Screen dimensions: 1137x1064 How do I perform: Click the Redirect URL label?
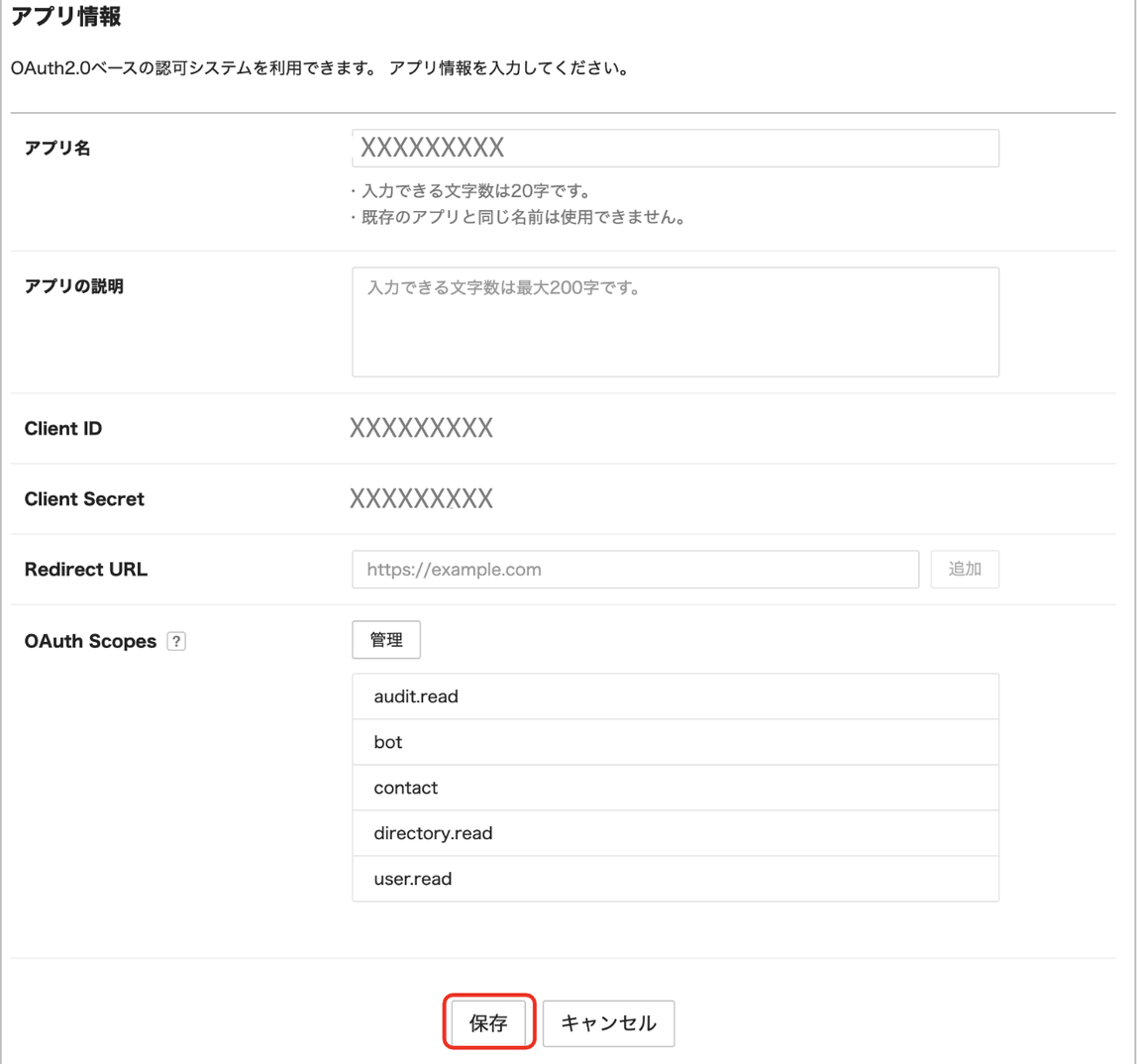(85, 570)
